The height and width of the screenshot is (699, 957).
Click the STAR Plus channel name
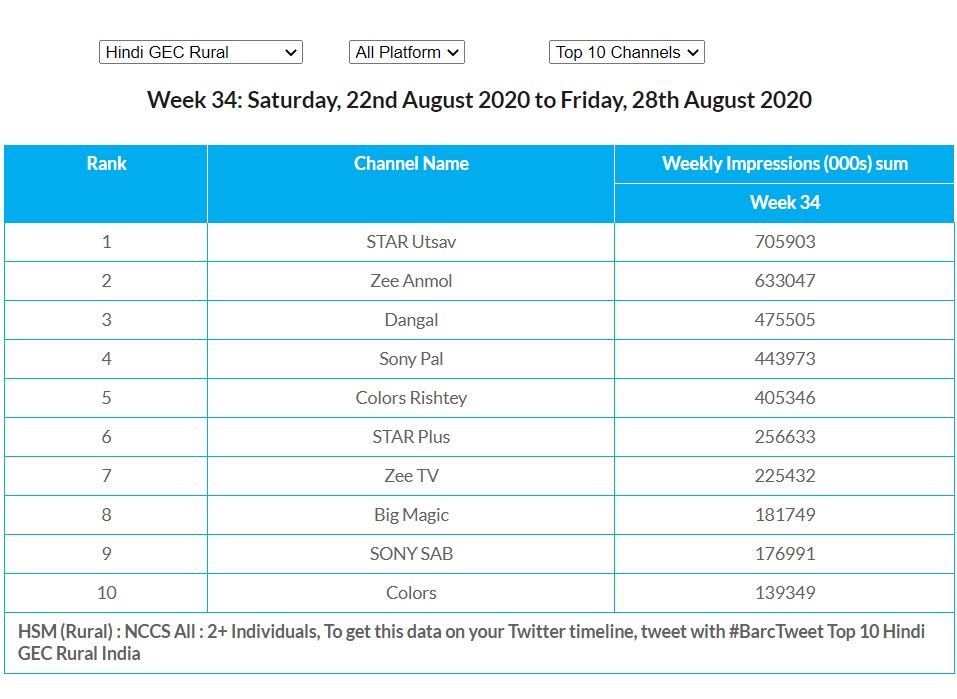pyautogui.click(x=411, y=437)
